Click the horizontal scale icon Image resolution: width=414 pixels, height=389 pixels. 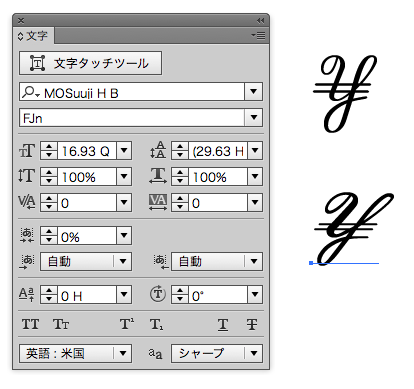(158, 176)
